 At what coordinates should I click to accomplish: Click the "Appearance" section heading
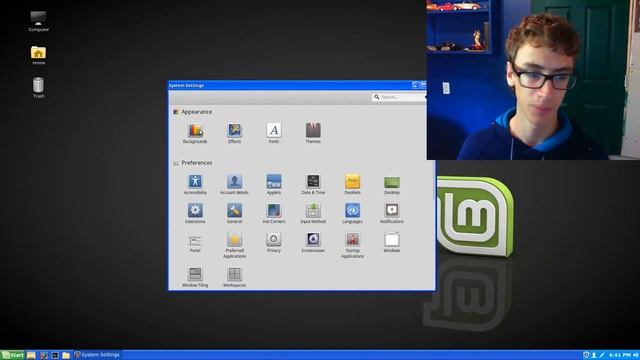197,112
